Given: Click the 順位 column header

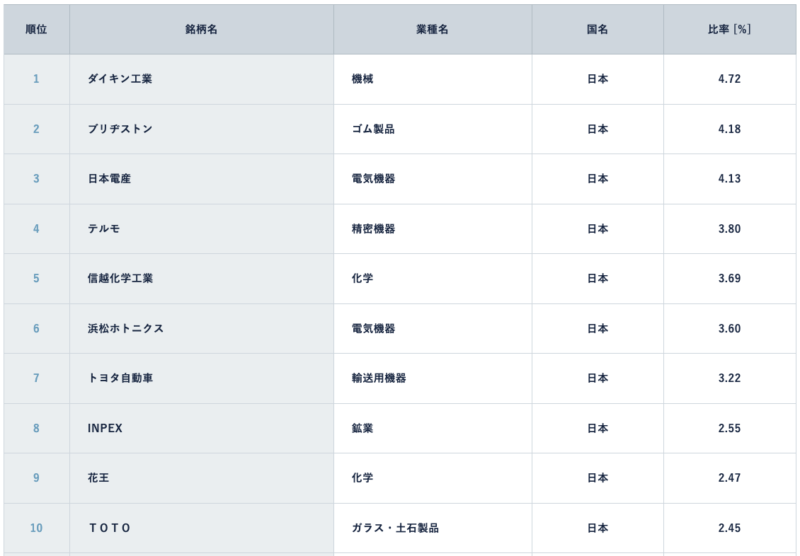Looking at the screenshot, I should 36,30.
